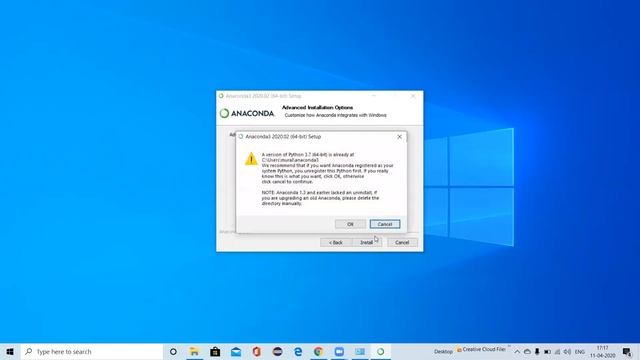Open the volume speaker tray icon
This screenshot has width=640, height=360.
pyautogui.click(x=567, y=351)
